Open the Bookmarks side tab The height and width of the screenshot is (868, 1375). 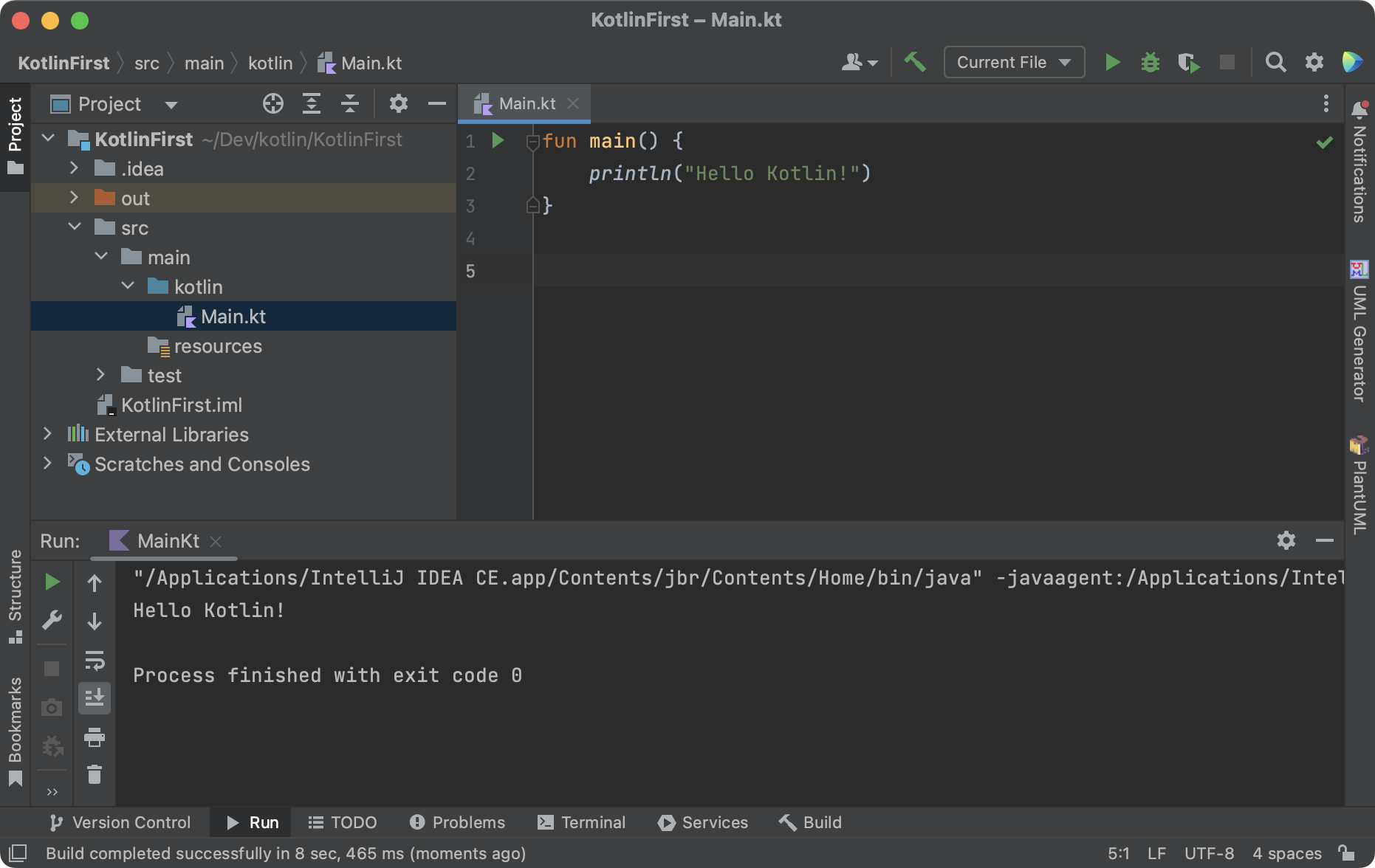click(15, 731)
